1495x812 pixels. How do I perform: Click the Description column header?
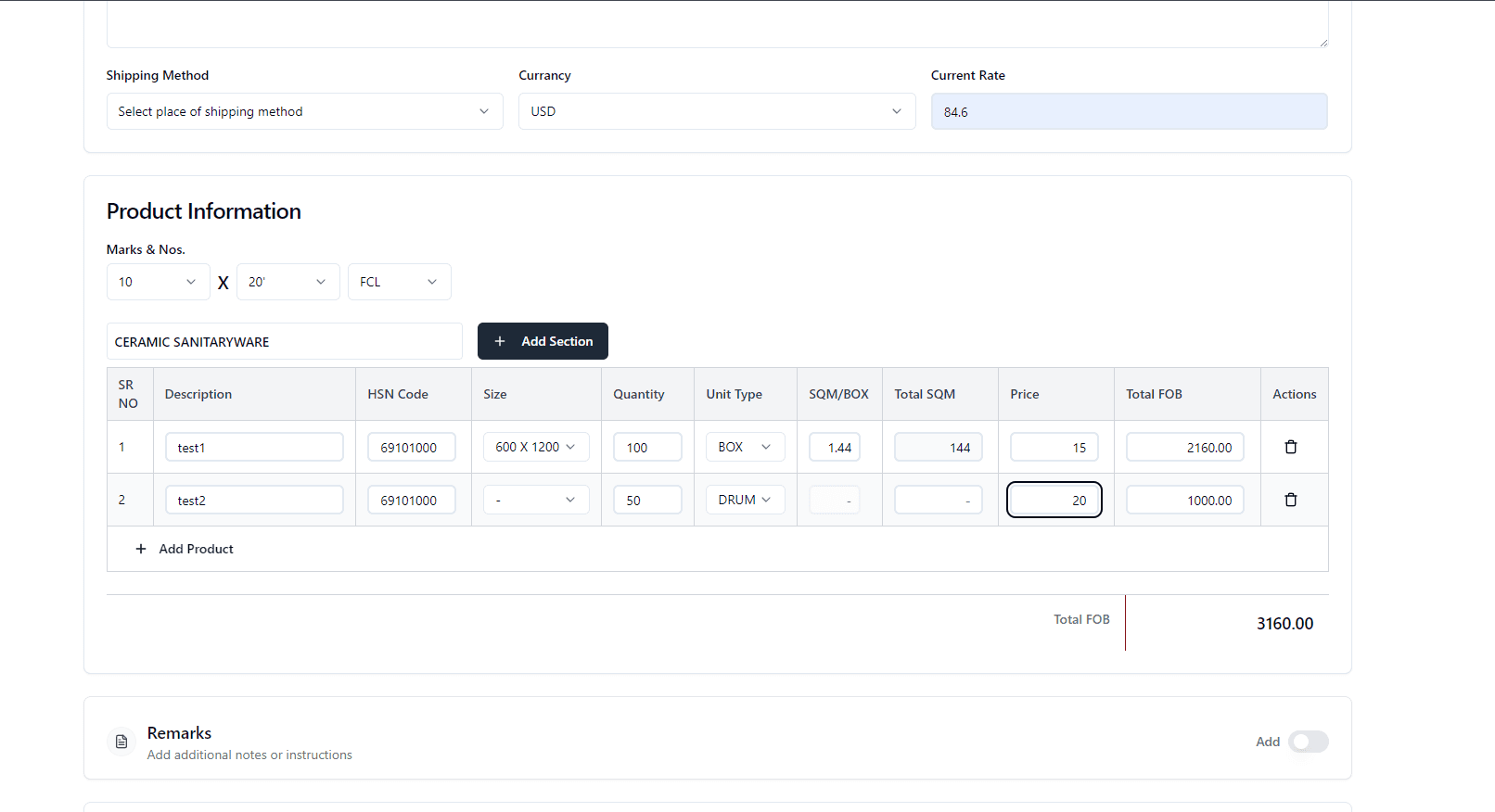[x=198, y=394]
